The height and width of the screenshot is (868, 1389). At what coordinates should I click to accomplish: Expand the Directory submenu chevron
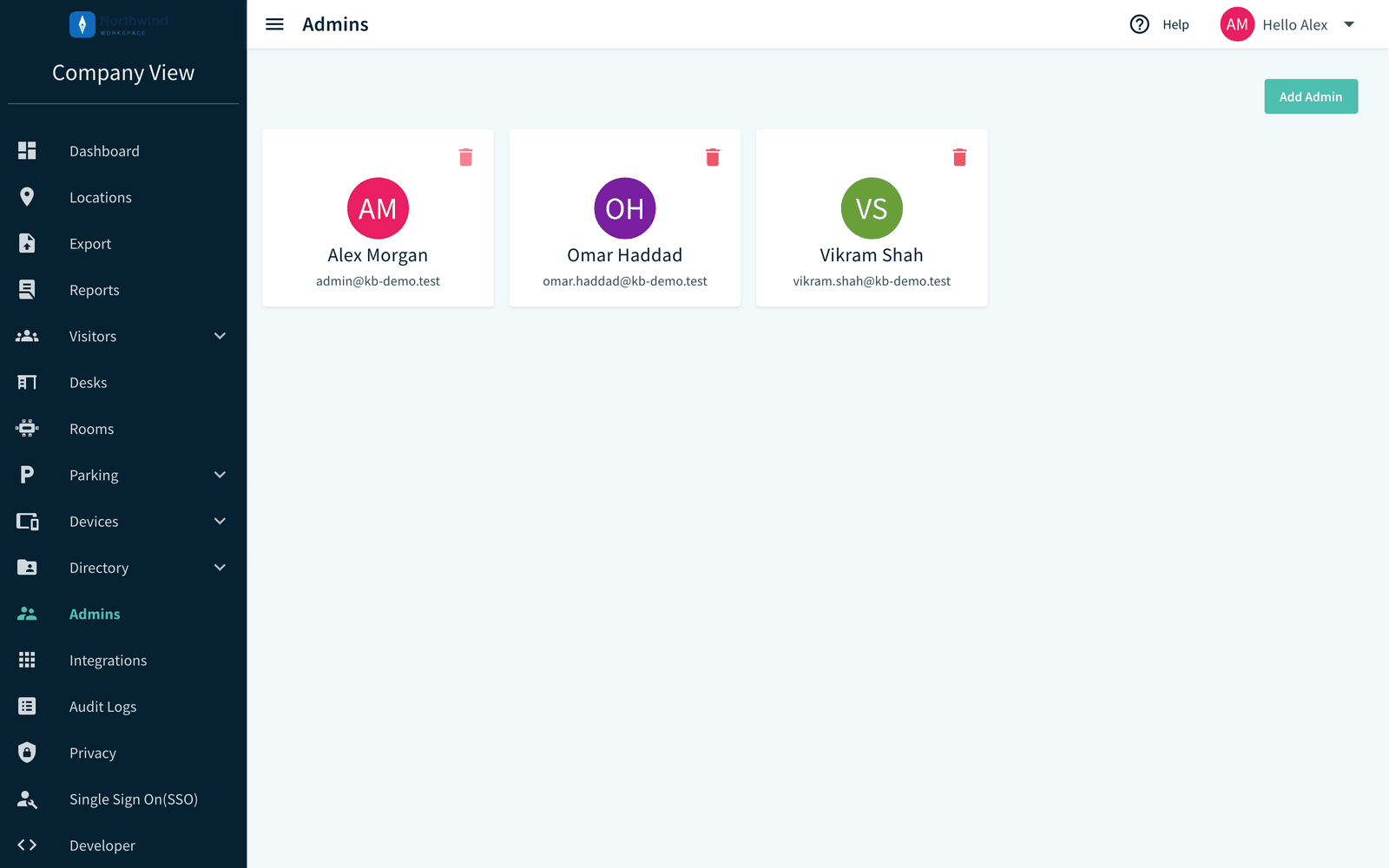[220, 568]
